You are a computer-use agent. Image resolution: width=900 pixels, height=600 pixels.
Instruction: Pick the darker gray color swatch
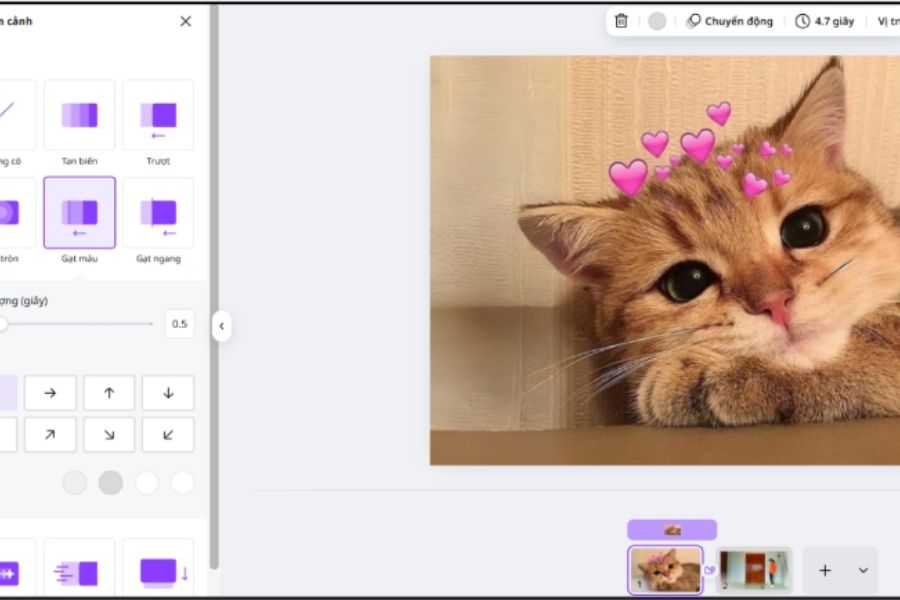[x=111, y=483]
